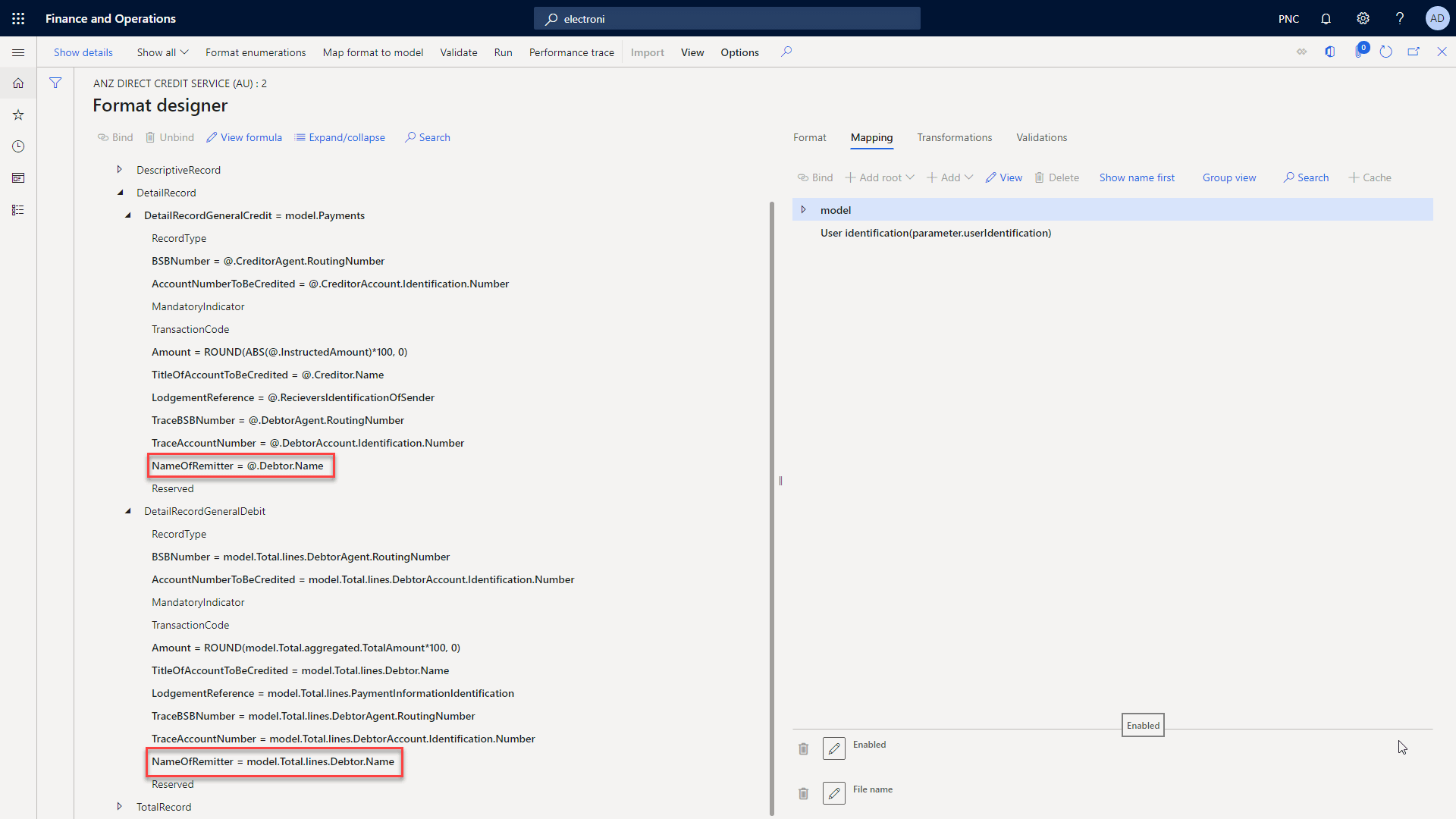Open the AD user account avatar
Image resolution: width=1456 pixels, height=819 pixels.
1437,18
